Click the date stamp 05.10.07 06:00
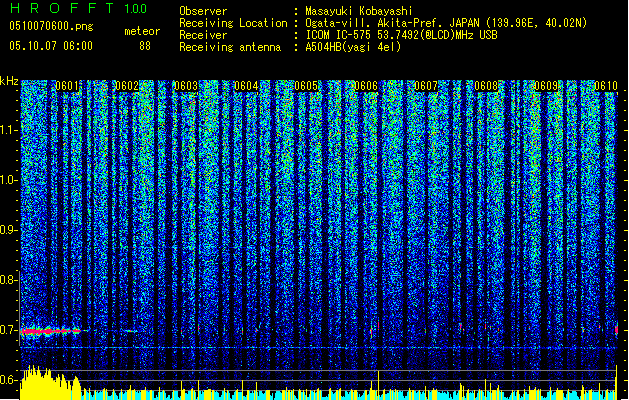Screen dimensions: 629x400 (50, 45)
